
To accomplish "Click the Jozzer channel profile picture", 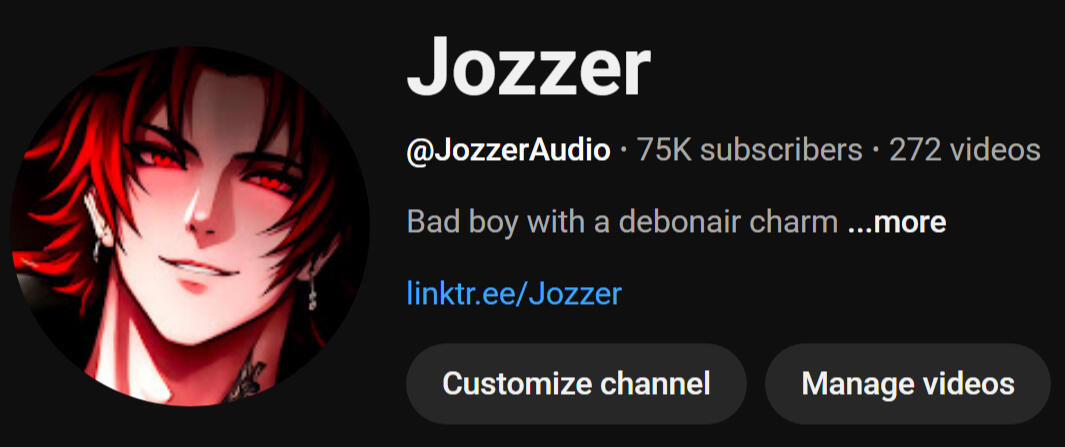I will (189, 226).
